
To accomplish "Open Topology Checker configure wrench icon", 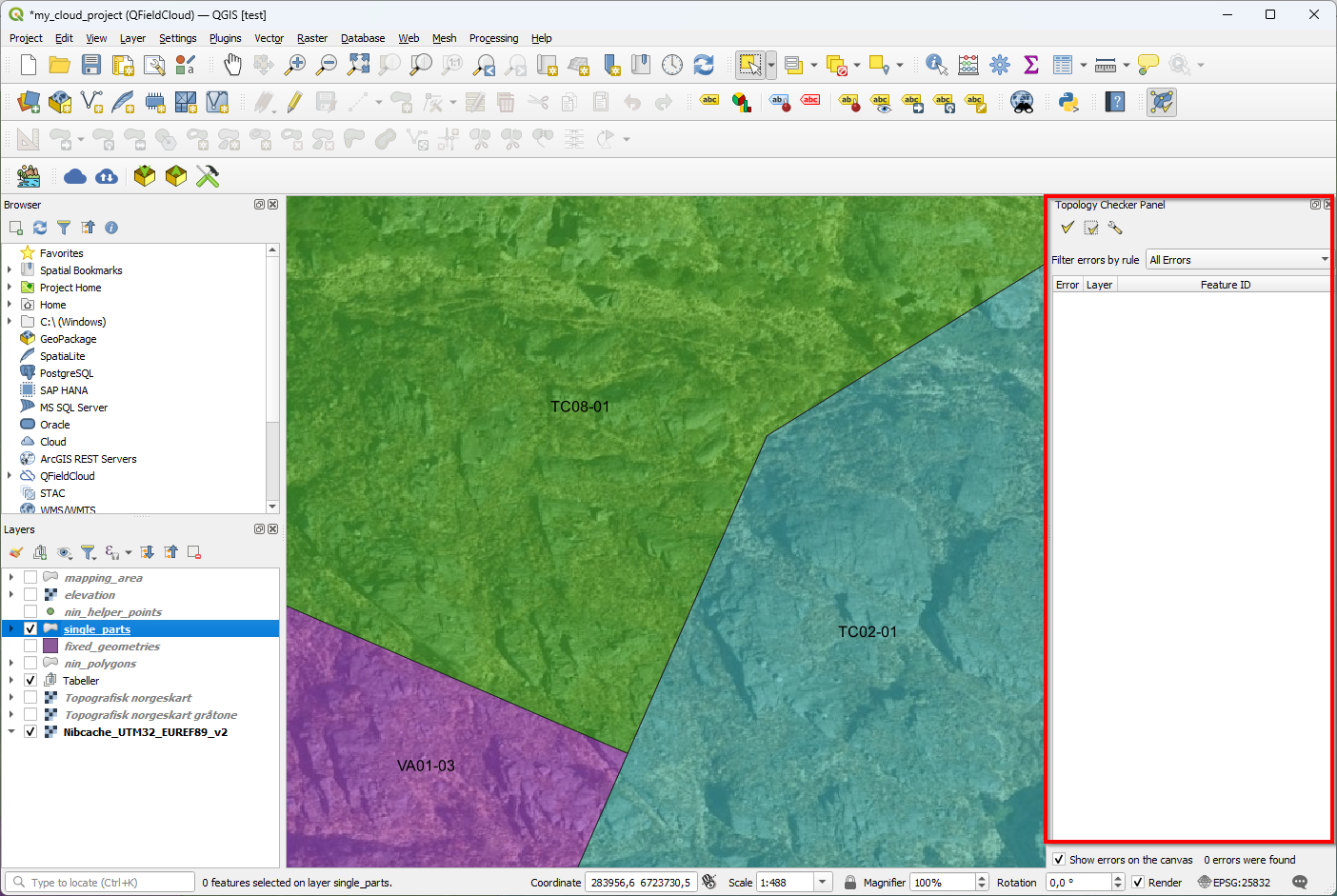I will click(1115, 228).
